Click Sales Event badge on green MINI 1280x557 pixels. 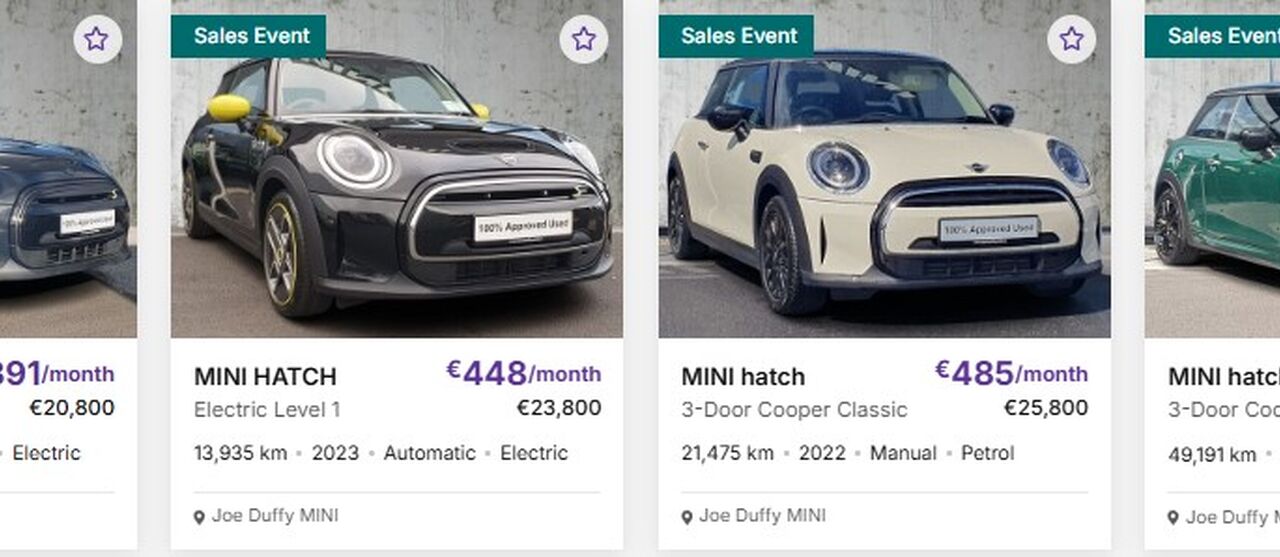click(x=1212, y=36)
